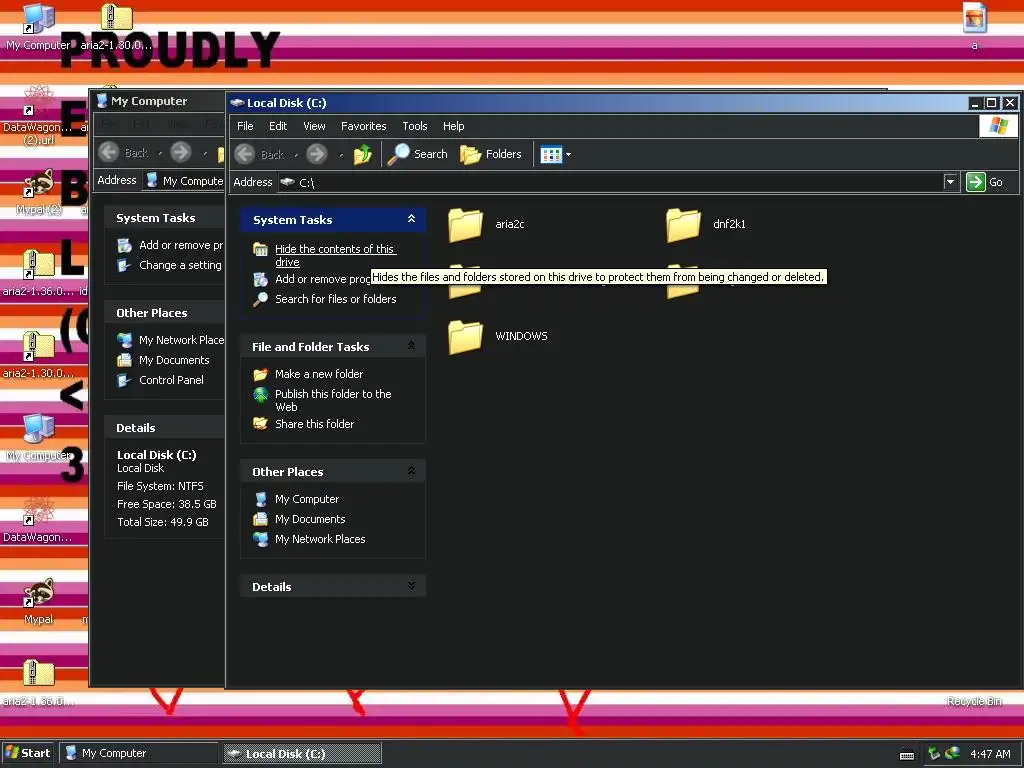The height and width of the screenshot is (768, 1024).
Task: Open Forward history dropdown arrow in Local Disk
Action: click(341, 155)
